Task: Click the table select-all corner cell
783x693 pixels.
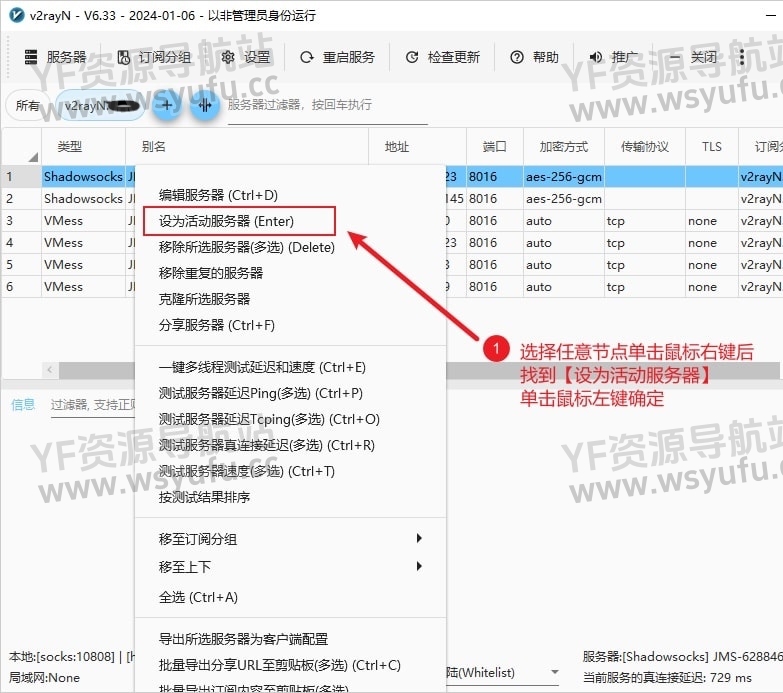Action: coord(21,146)
